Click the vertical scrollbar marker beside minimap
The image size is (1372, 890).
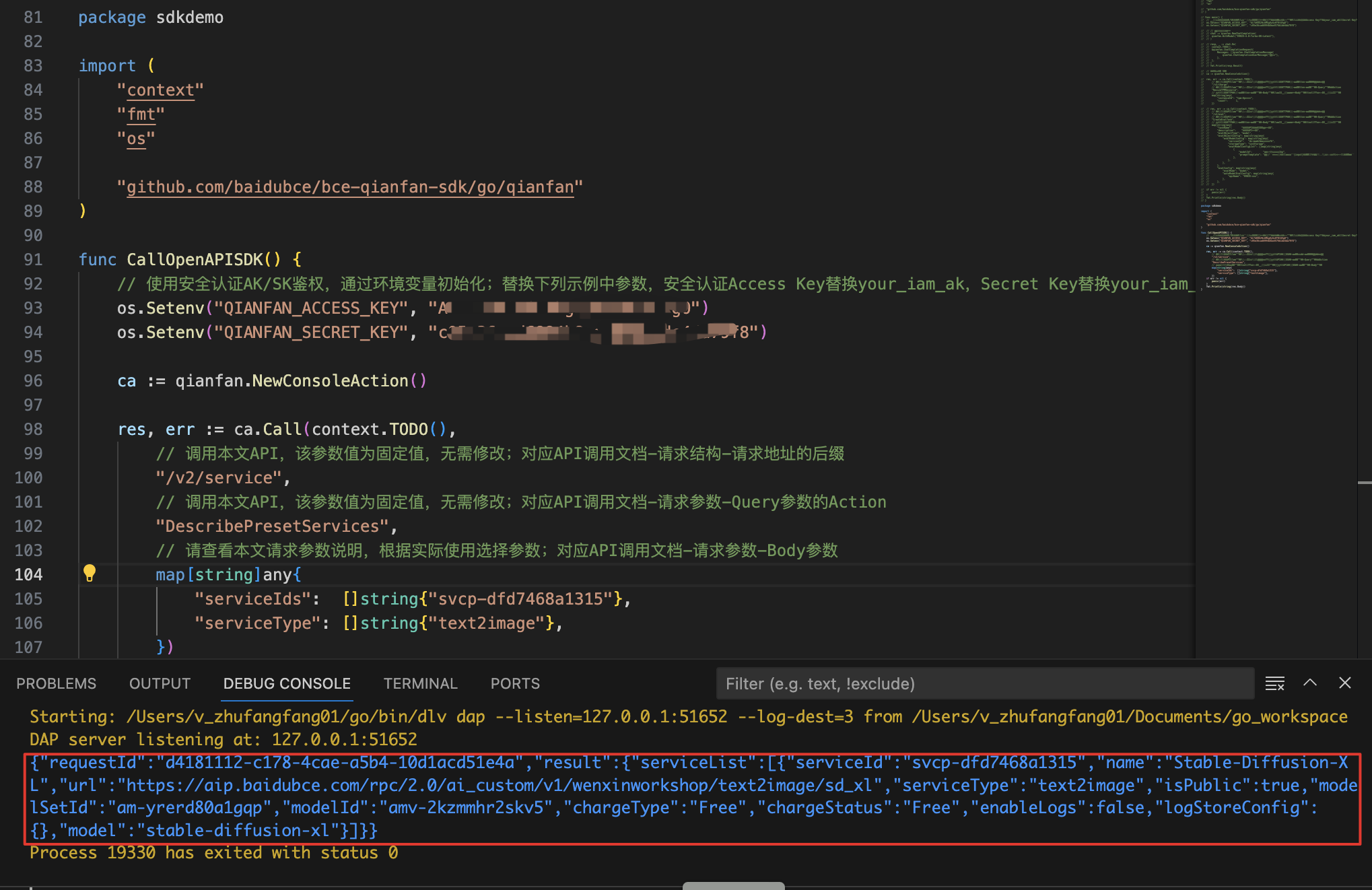(x=1365, y=483)
